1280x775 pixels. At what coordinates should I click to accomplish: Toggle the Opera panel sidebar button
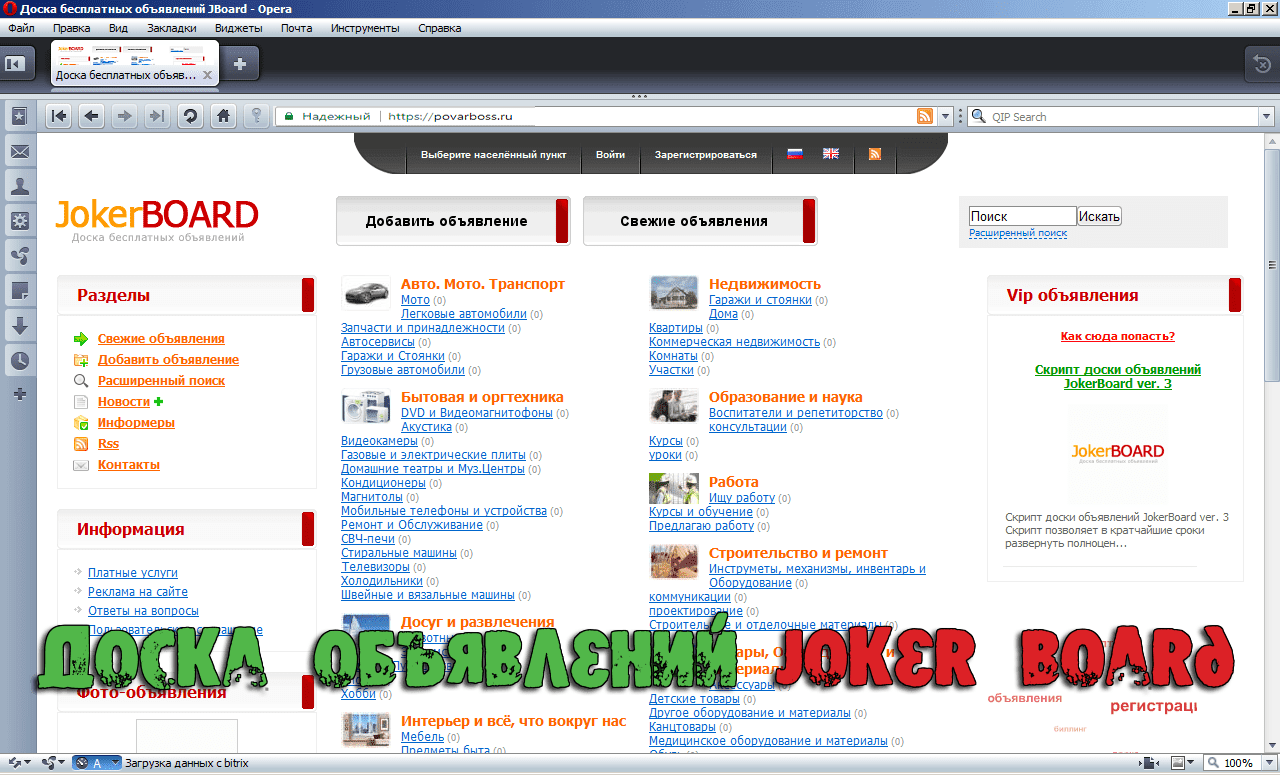click(15, 64)
